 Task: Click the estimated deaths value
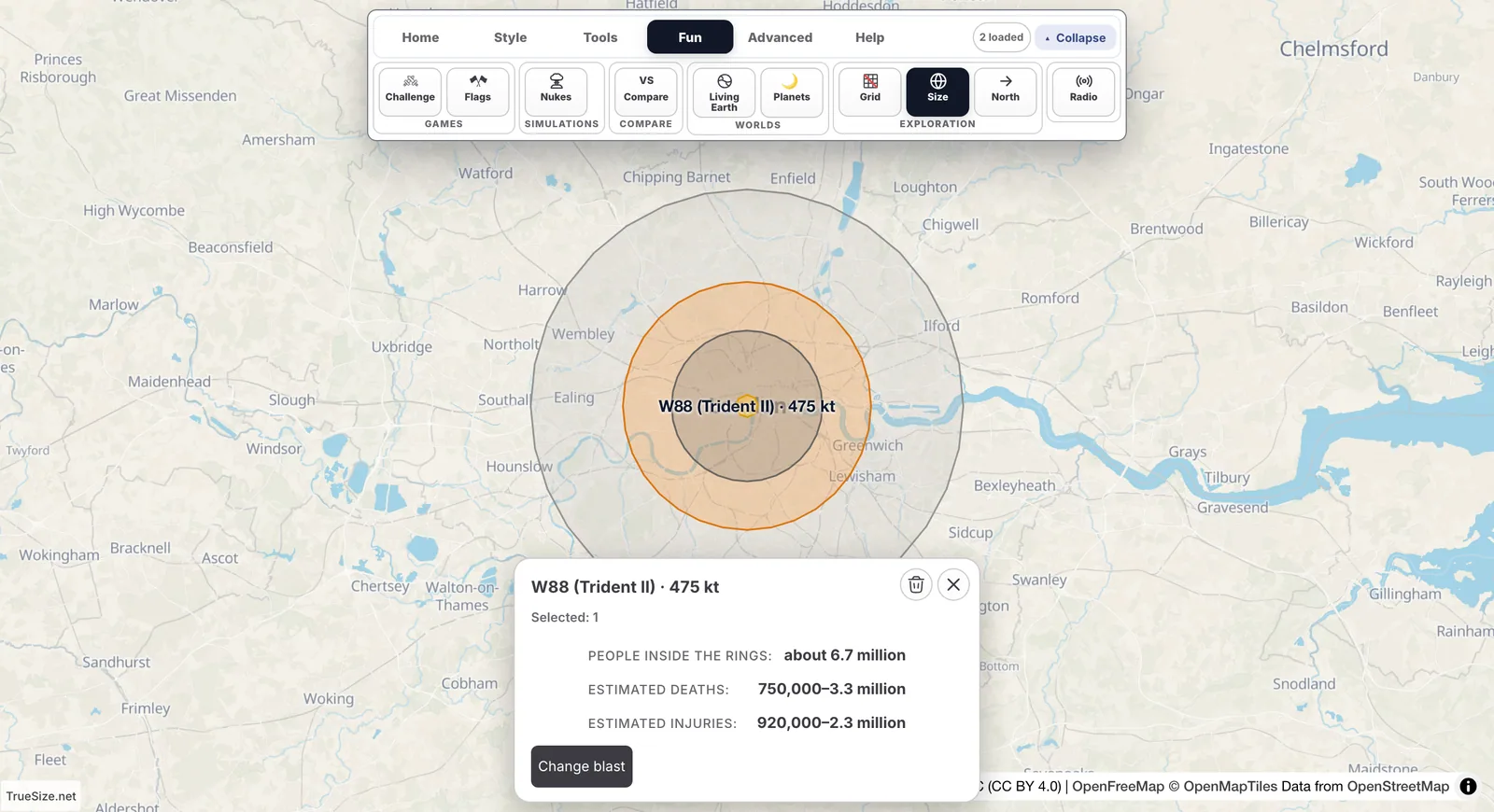tap(832, 689)
